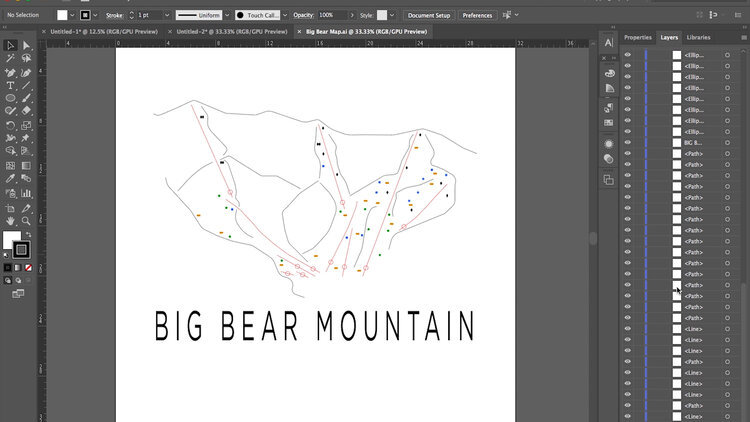The height and width of the screenshot is (422, 750).
Task: Close the Untitled-2* document tab
Action: tap(170, 32)
